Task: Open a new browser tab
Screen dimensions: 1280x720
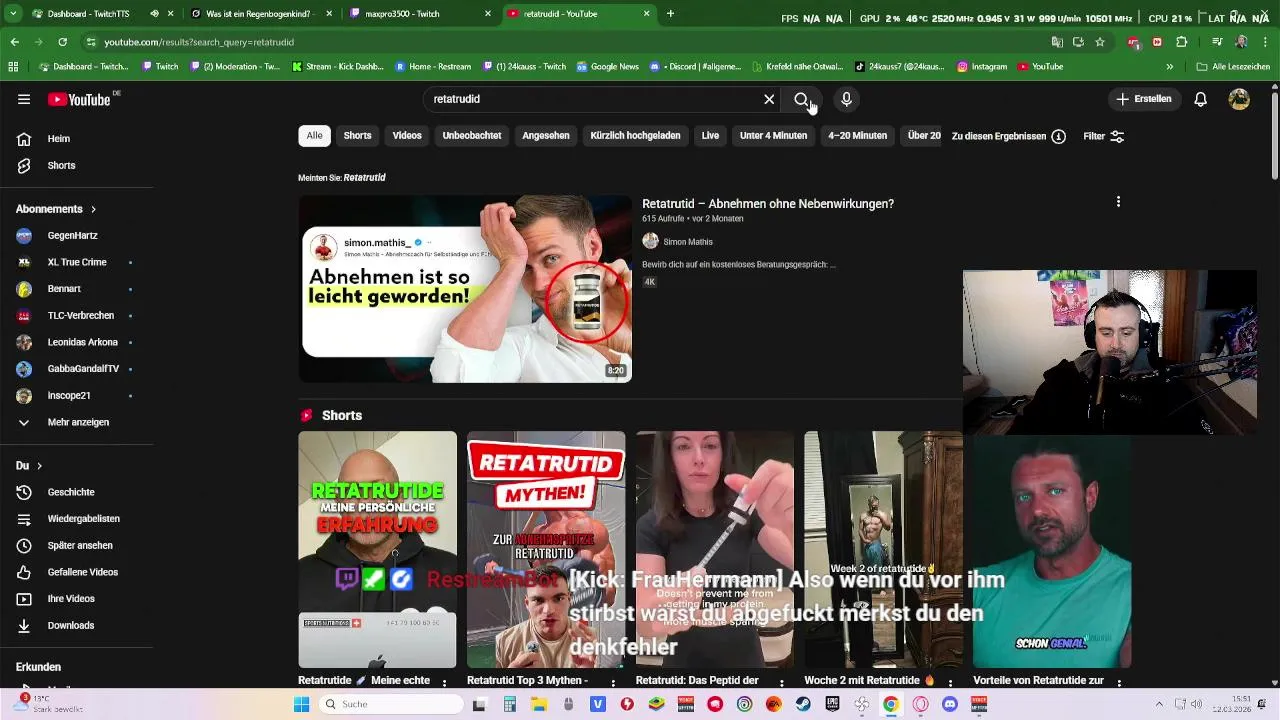Action: click(x=670, y=14)
